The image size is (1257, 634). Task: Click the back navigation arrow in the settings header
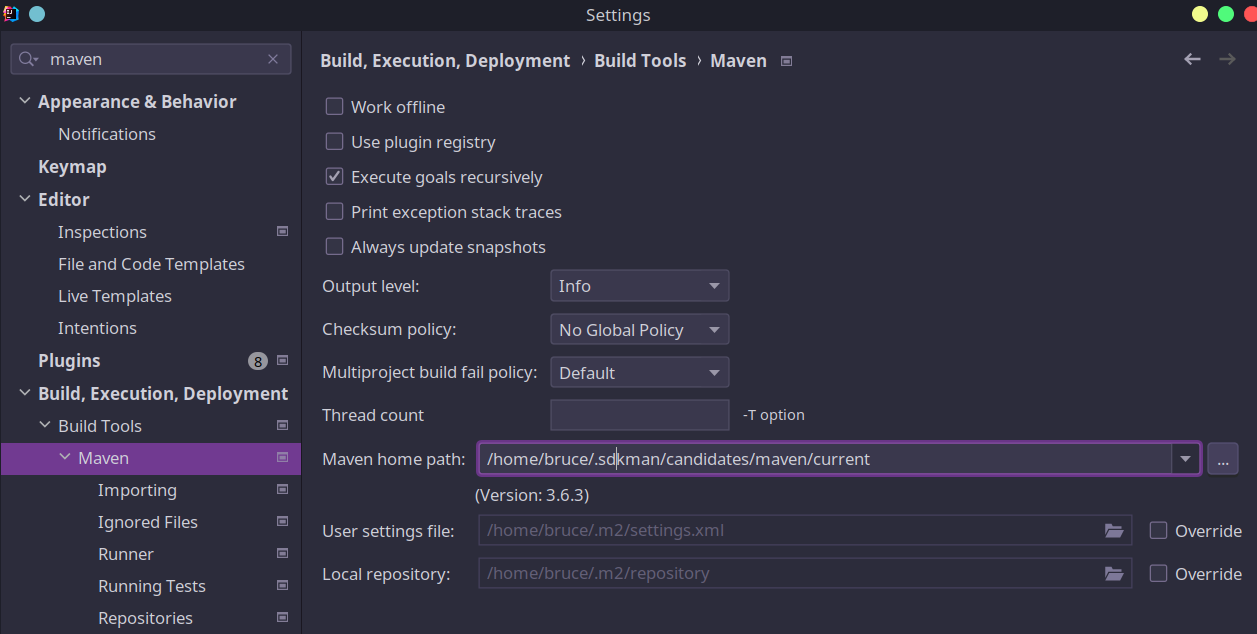coord(1191,60)
